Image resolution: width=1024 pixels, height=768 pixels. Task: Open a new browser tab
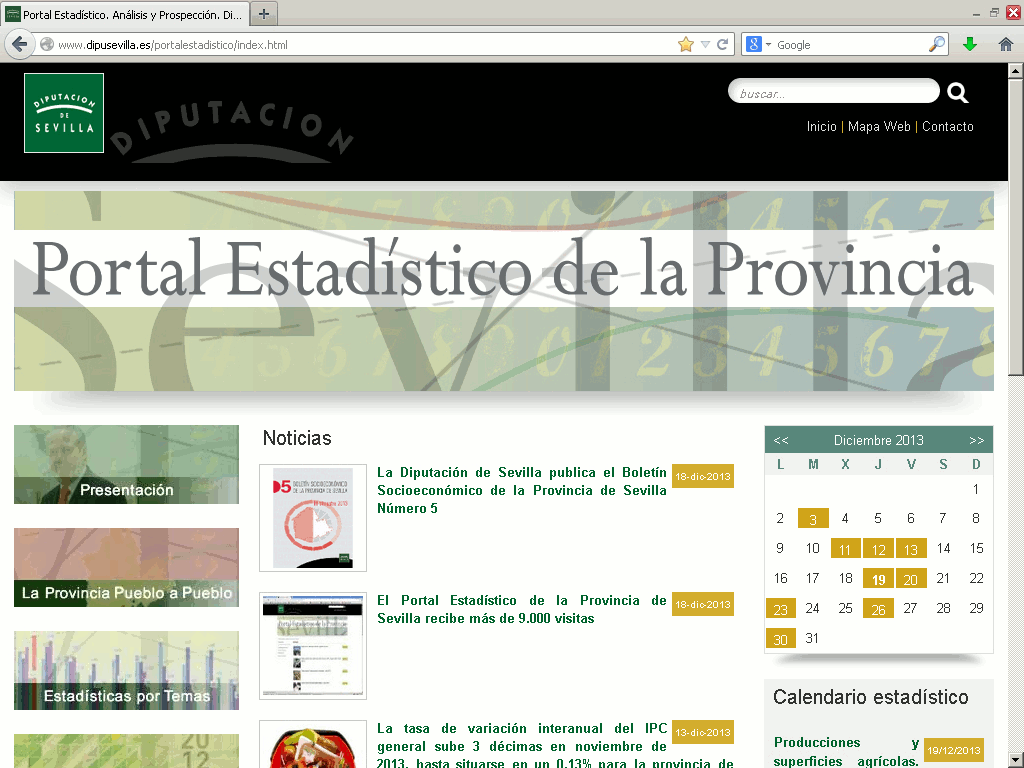coord(264,14)
